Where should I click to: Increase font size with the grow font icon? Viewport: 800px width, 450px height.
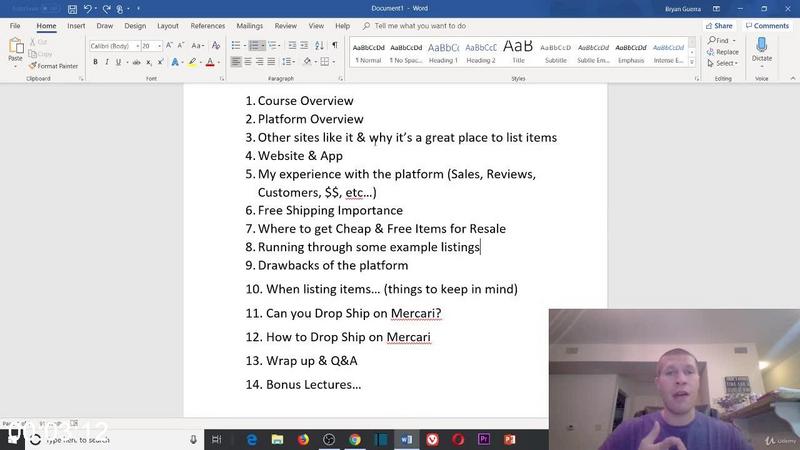point(169,45)
